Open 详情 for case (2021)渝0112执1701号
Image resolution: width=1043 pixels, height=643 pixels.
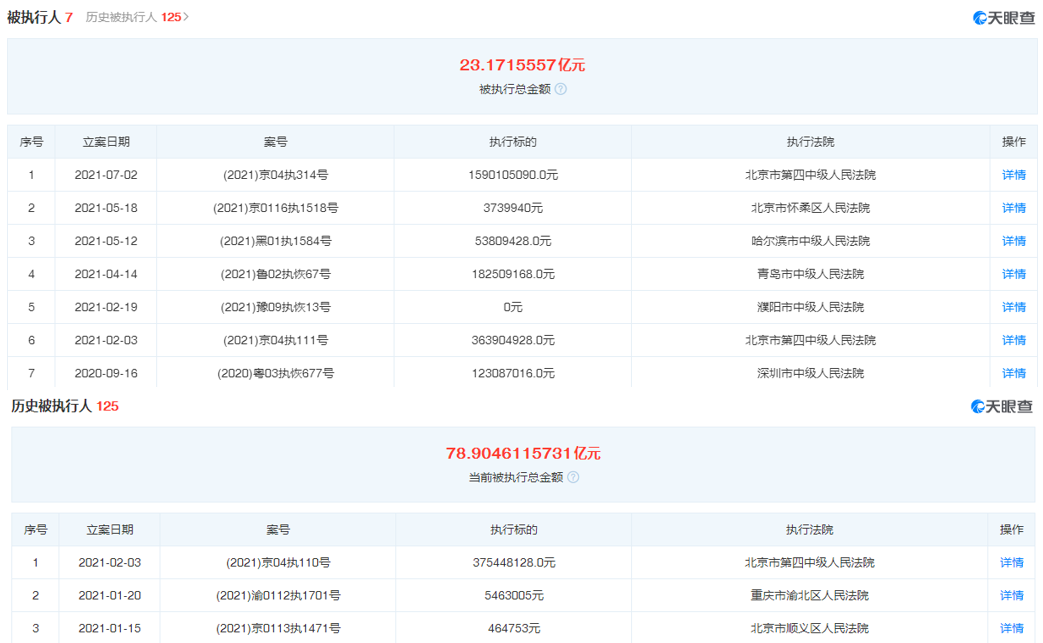pos(1011,596)
